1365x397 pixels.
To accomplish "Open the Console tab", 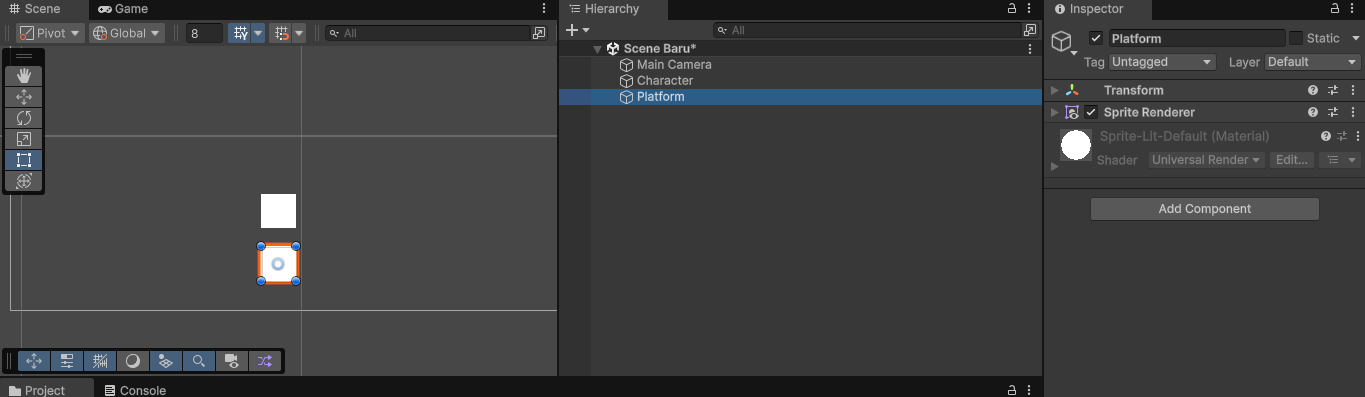I will click(x=135, y=390).
